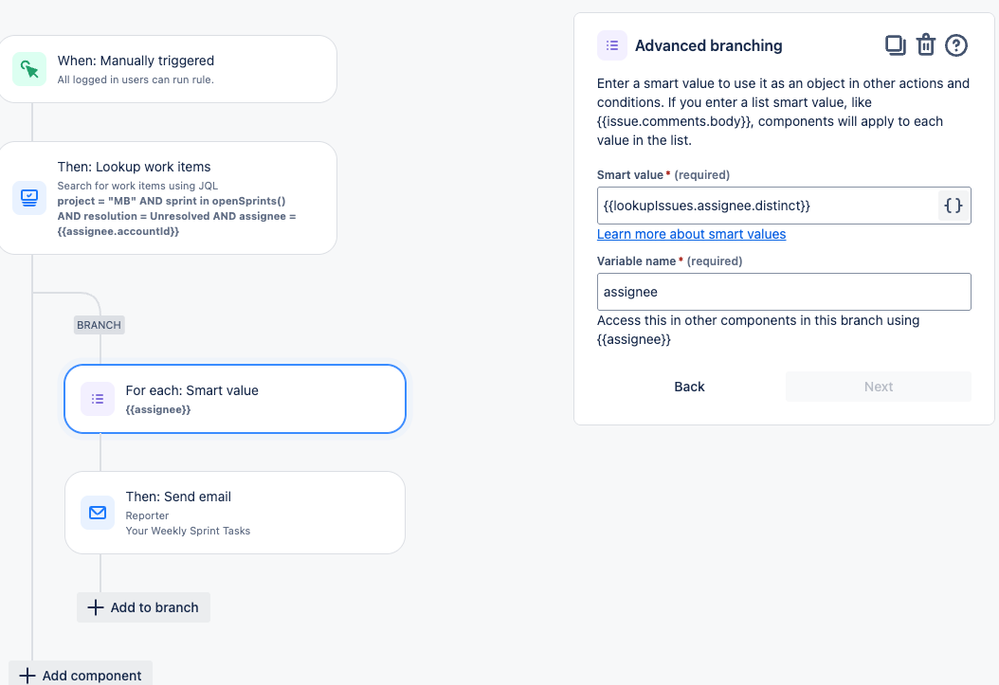Click the Send email envelope icon
999x685 pixels.
(x=97, y=512)
